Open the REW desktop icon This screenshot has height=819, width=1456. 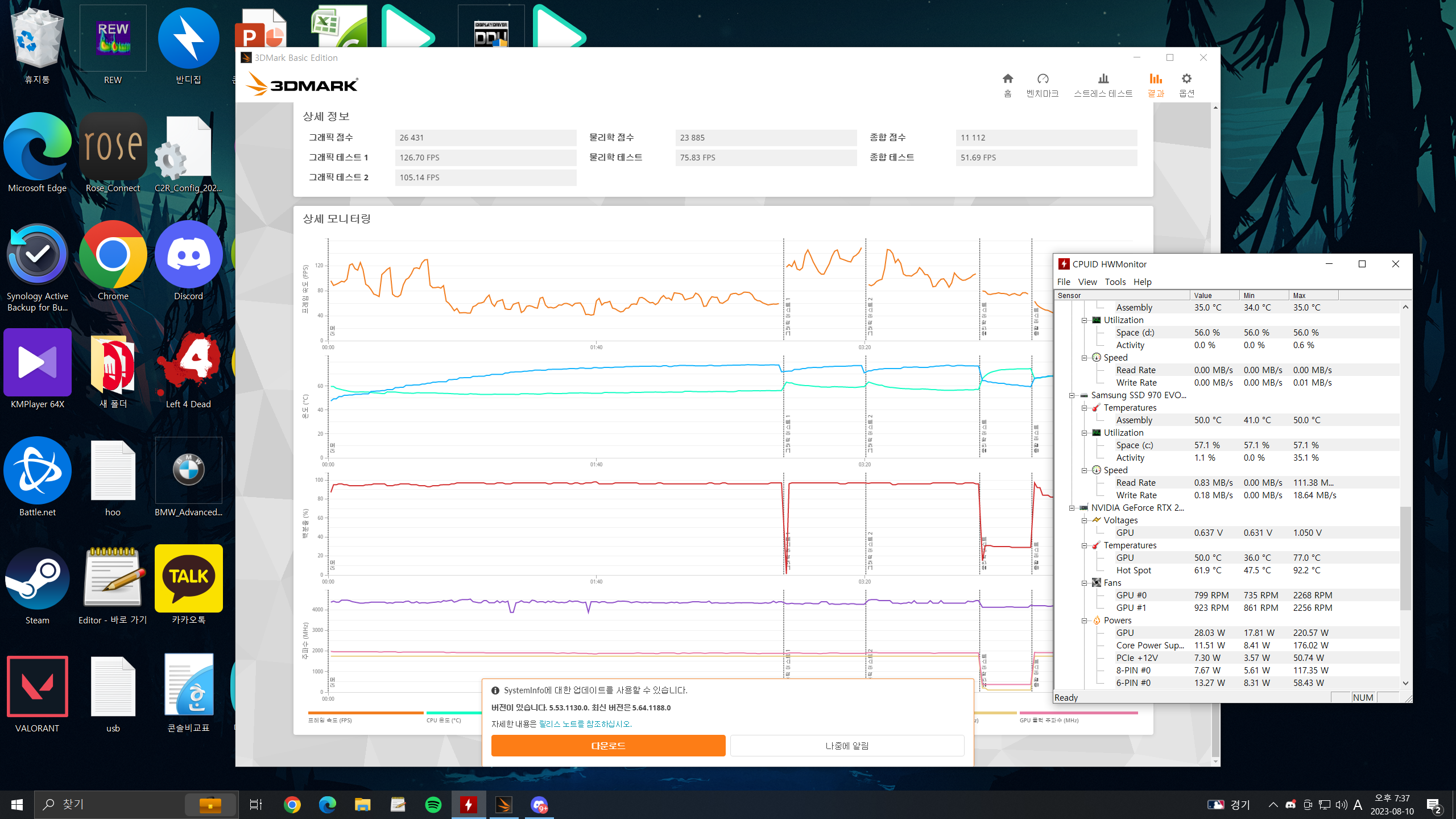(x=113, y=45)
